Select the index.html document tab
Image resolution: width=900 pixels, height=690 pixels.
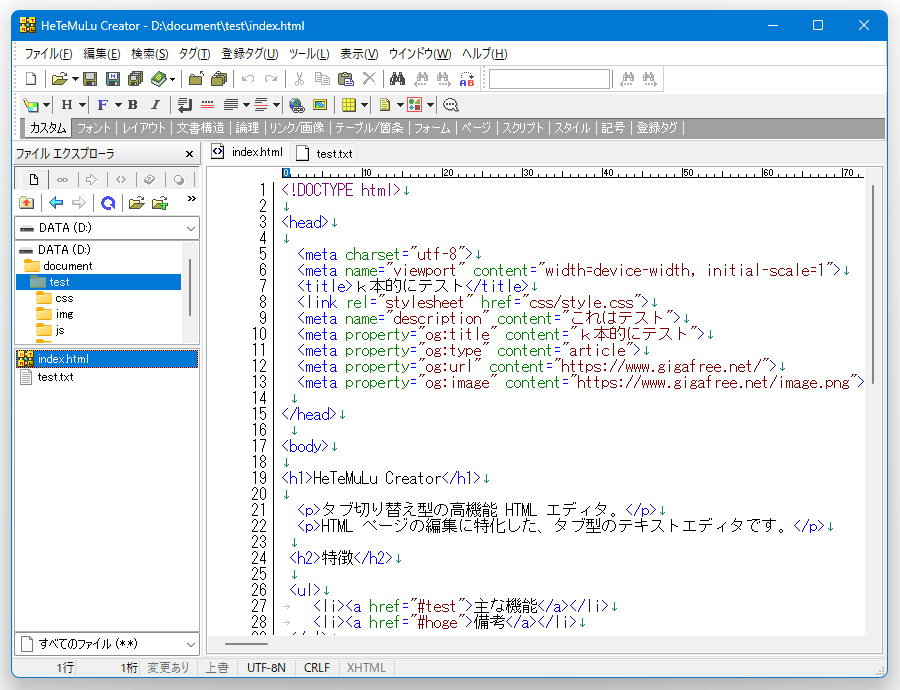pyautogui.click(x=247, y=152)
